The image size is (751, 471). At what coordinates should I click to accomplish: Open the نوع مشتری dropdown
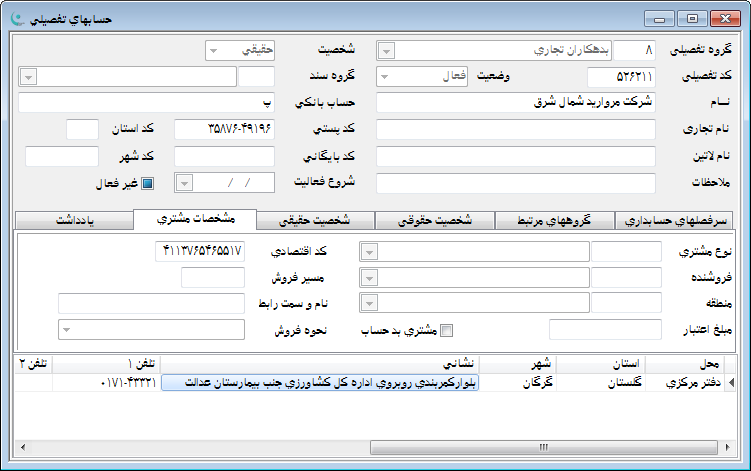pyautogui.click(x=368, y=252)
